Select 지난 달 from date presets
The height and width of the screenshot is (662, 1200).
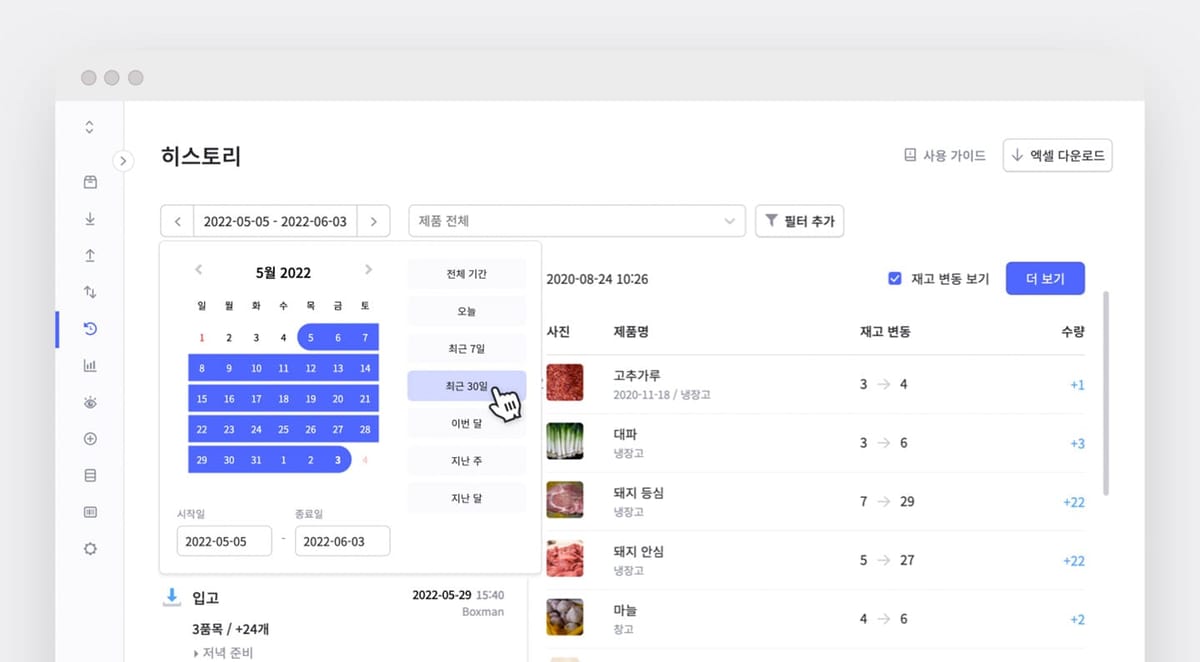tap(466, 497)
